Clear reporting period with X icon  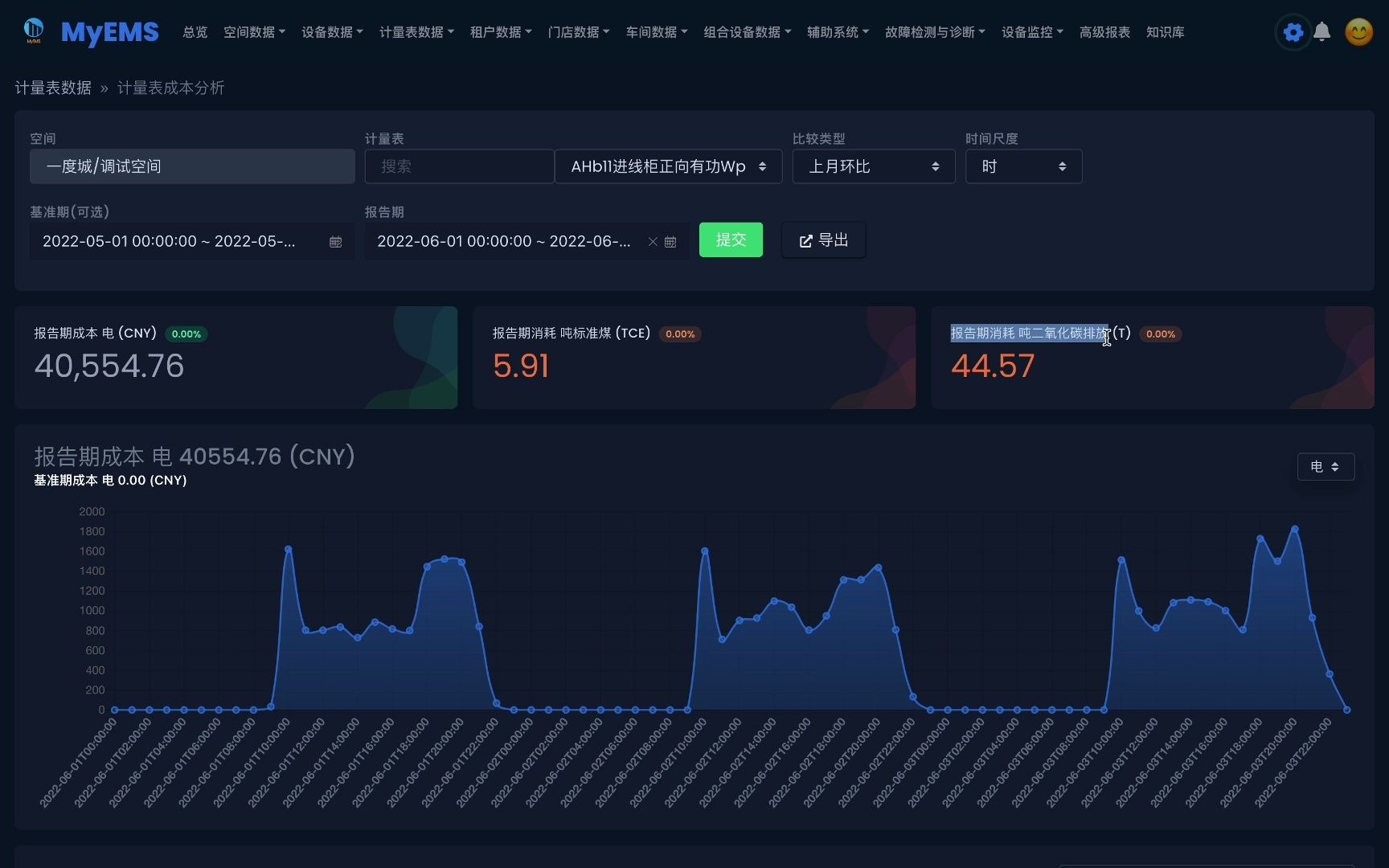click(653, 242)
